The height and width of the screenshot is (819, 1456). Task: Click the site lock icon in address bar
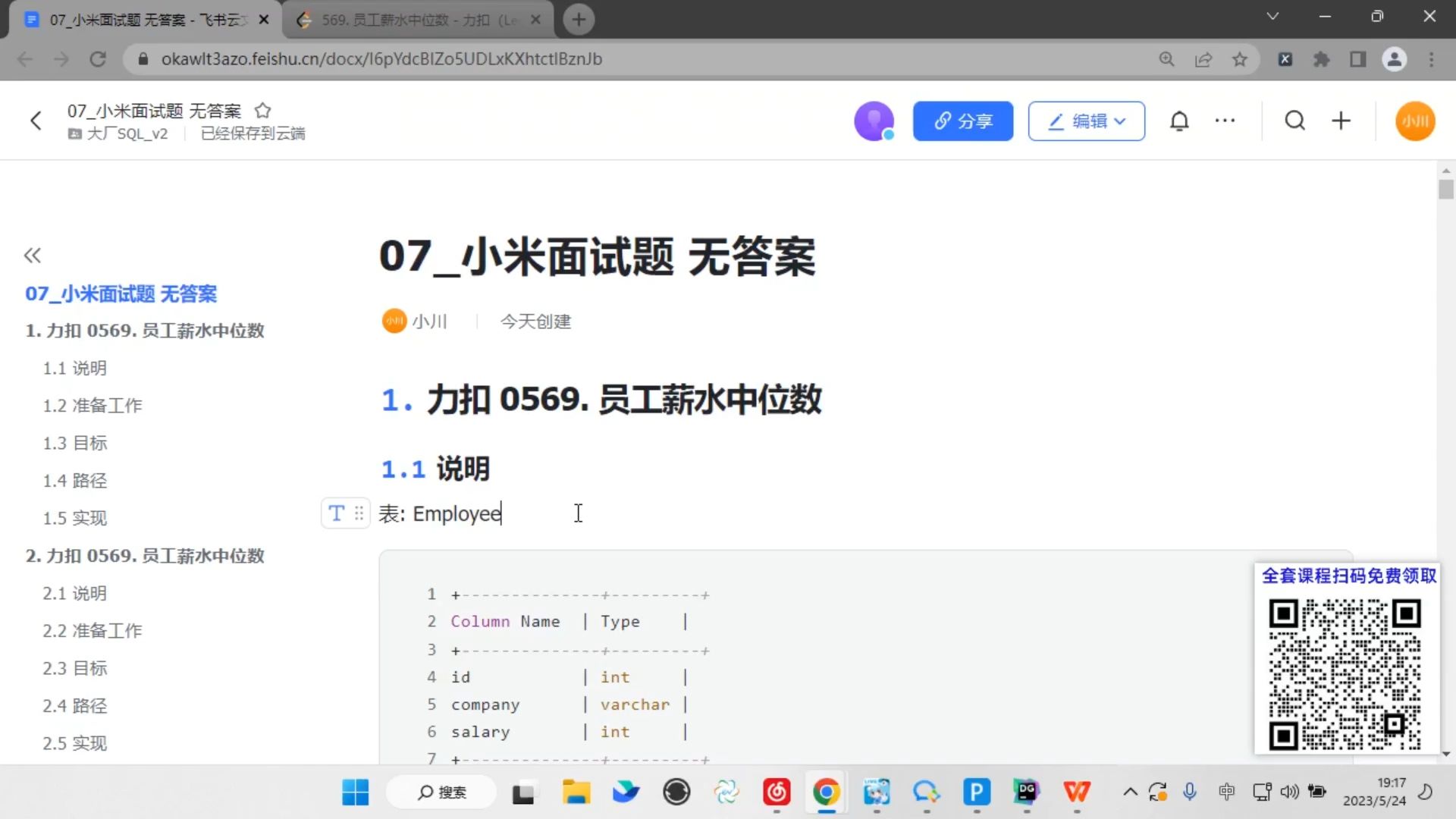pyautogui.click(x=143, y=59)
